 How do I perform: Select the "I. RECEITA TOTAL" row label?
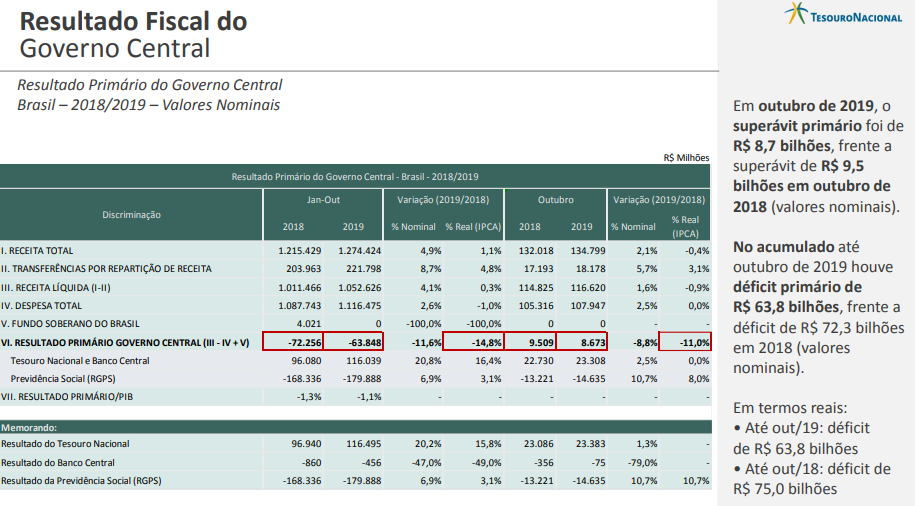click(37, 250)
